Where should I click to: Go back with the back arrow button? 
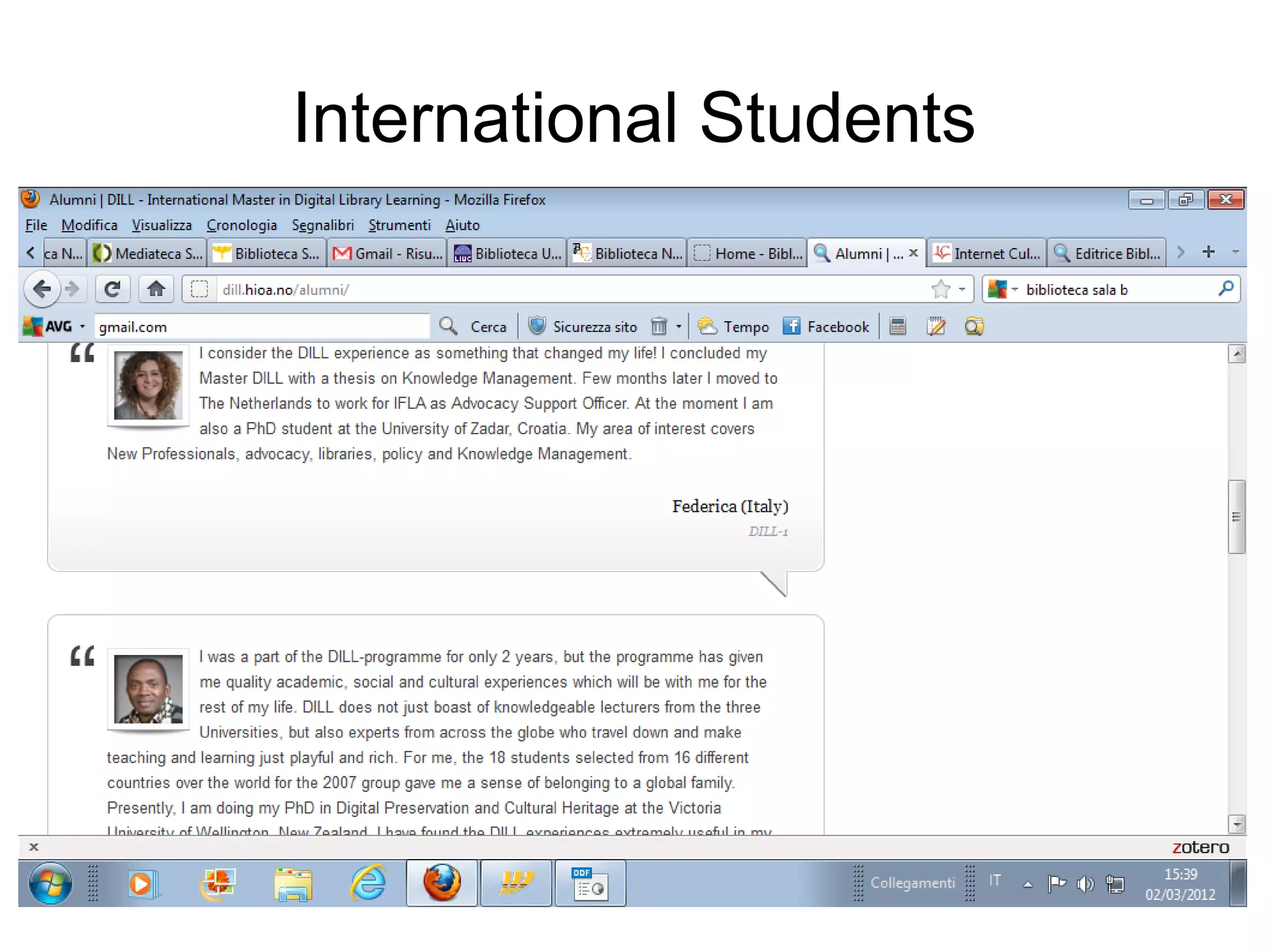(42, 289)
